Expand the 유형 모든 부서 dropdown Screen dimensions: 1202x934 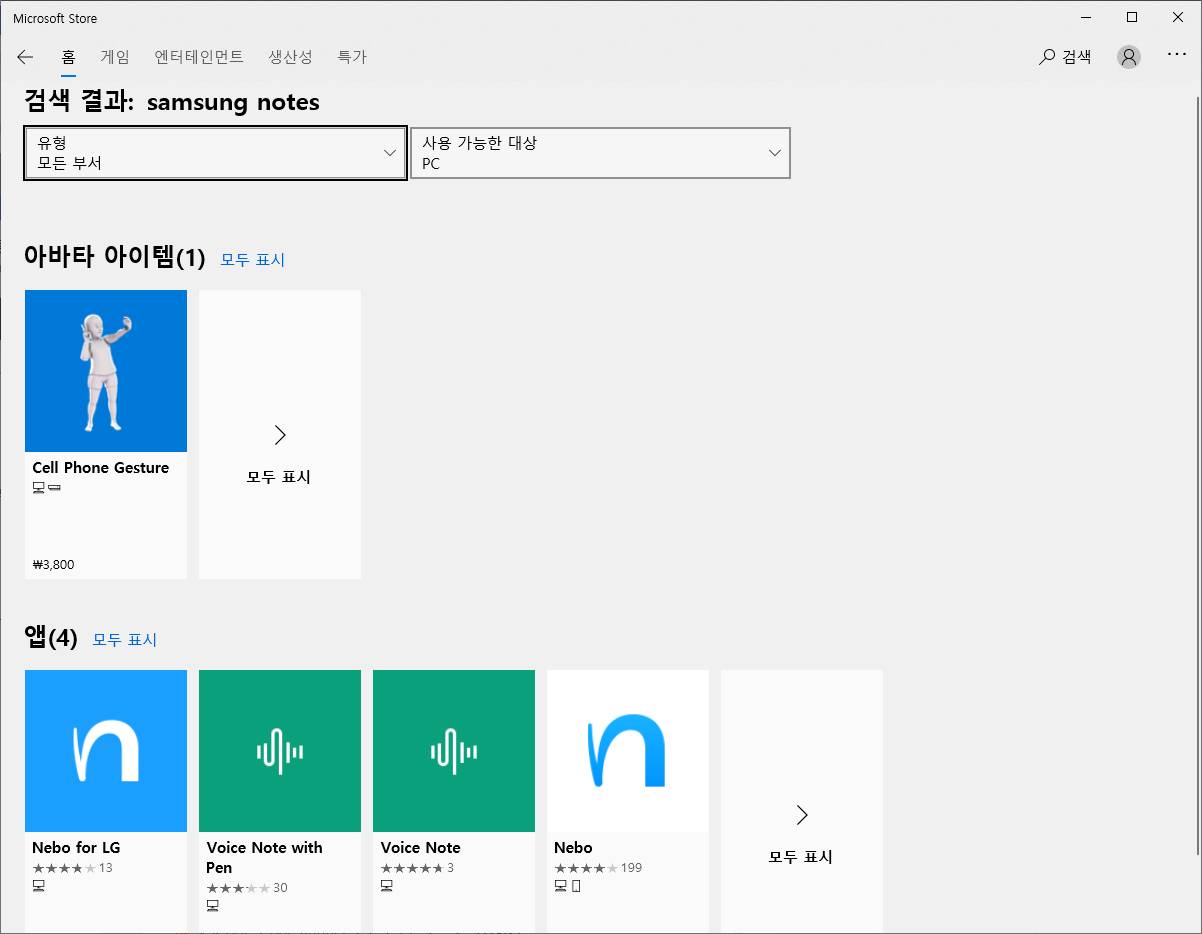point(216,153)
